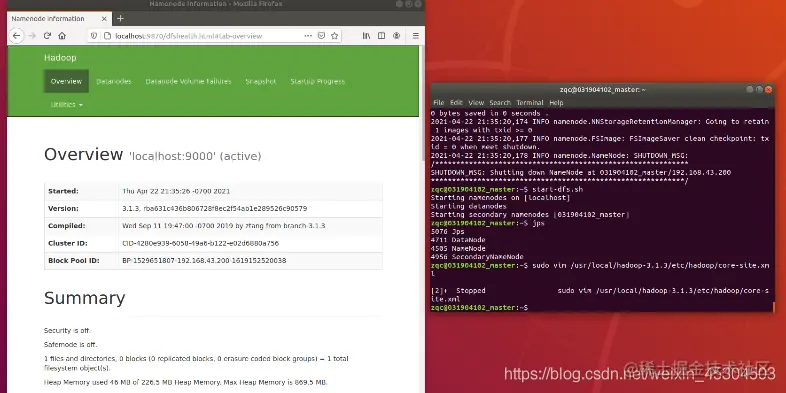Open the Snapshot tab
786x393 pixels.
click(261, 81)
